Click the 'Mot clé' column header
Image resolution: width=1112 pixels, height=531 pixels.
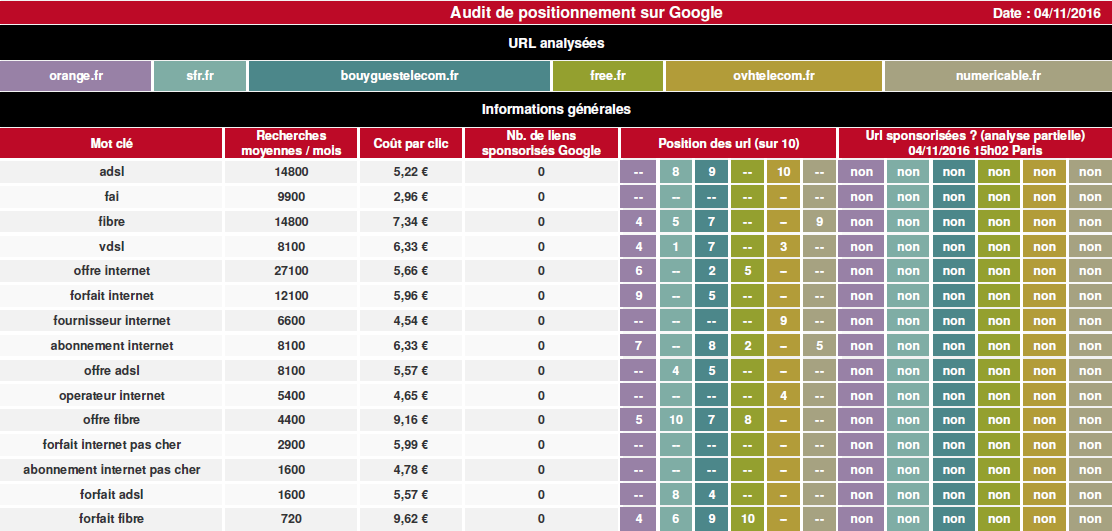point(111,143)
